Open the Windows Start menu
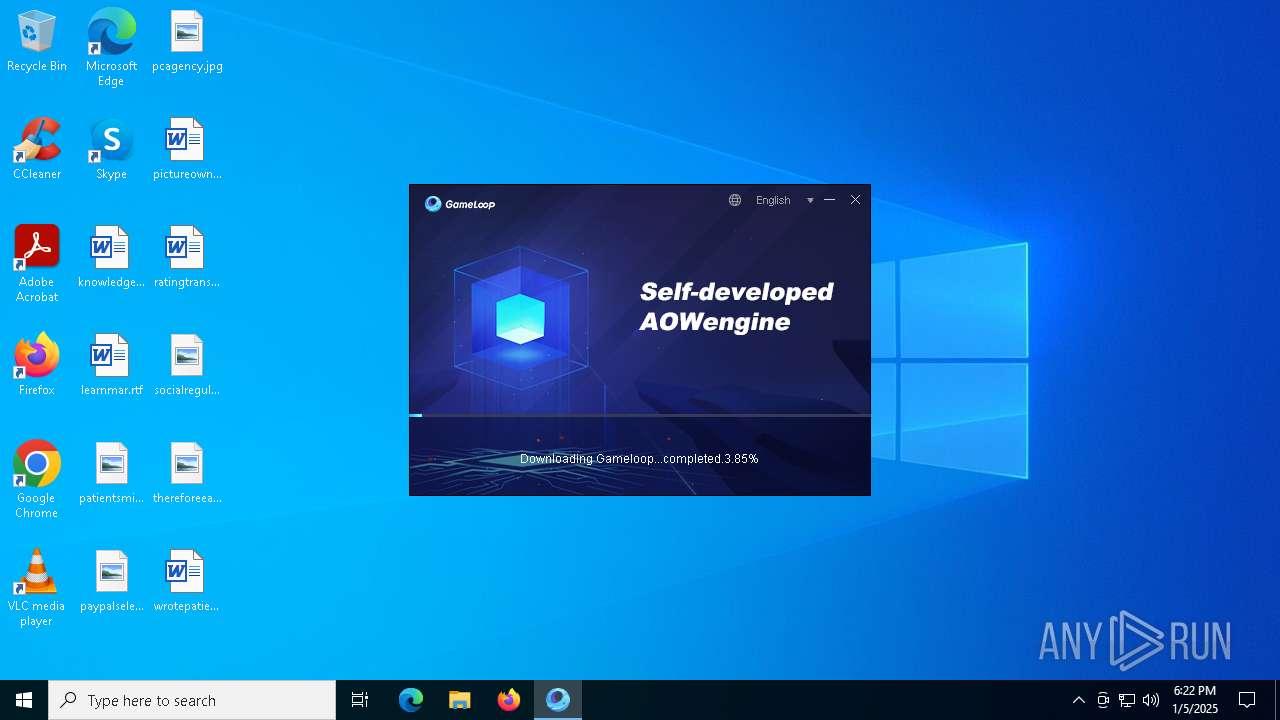 click(x=24, y=700)
